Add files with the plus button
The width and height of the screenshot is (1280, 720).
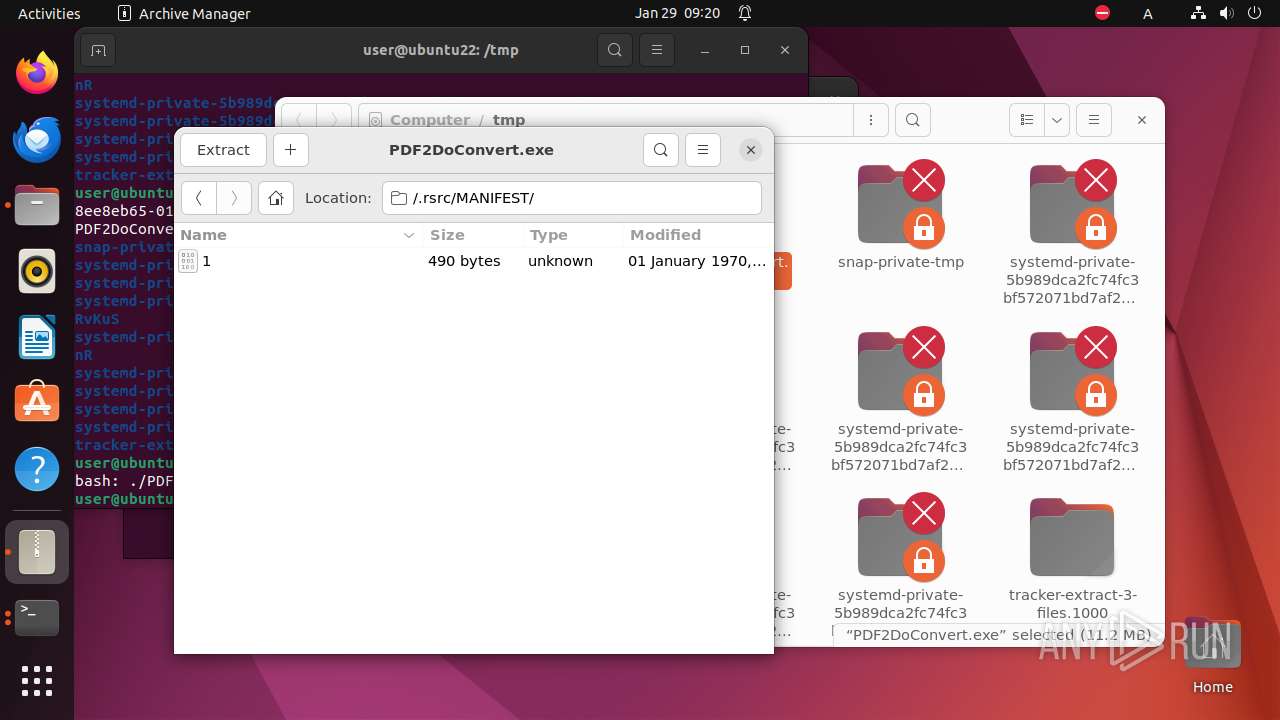coord(291,150)
